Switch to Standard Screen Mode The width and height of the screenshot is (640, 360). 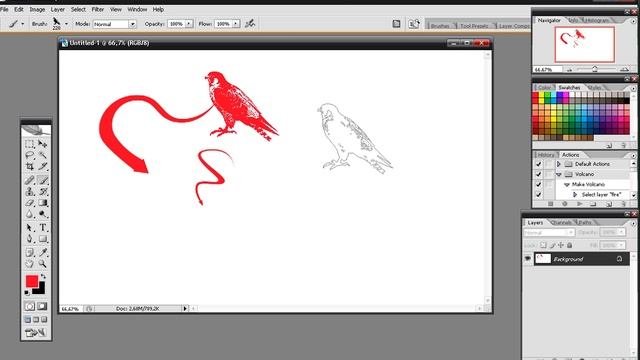click(28, 320)
